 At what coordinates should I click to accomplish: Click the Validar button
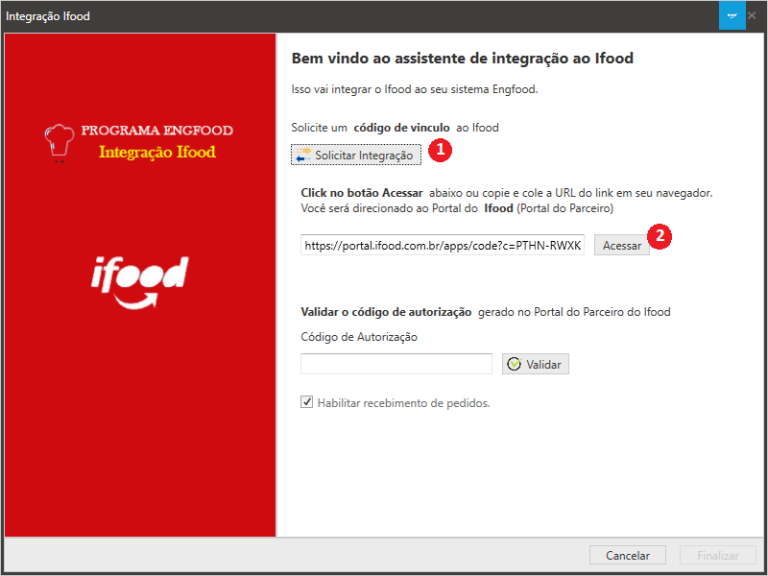pos(535,364)
